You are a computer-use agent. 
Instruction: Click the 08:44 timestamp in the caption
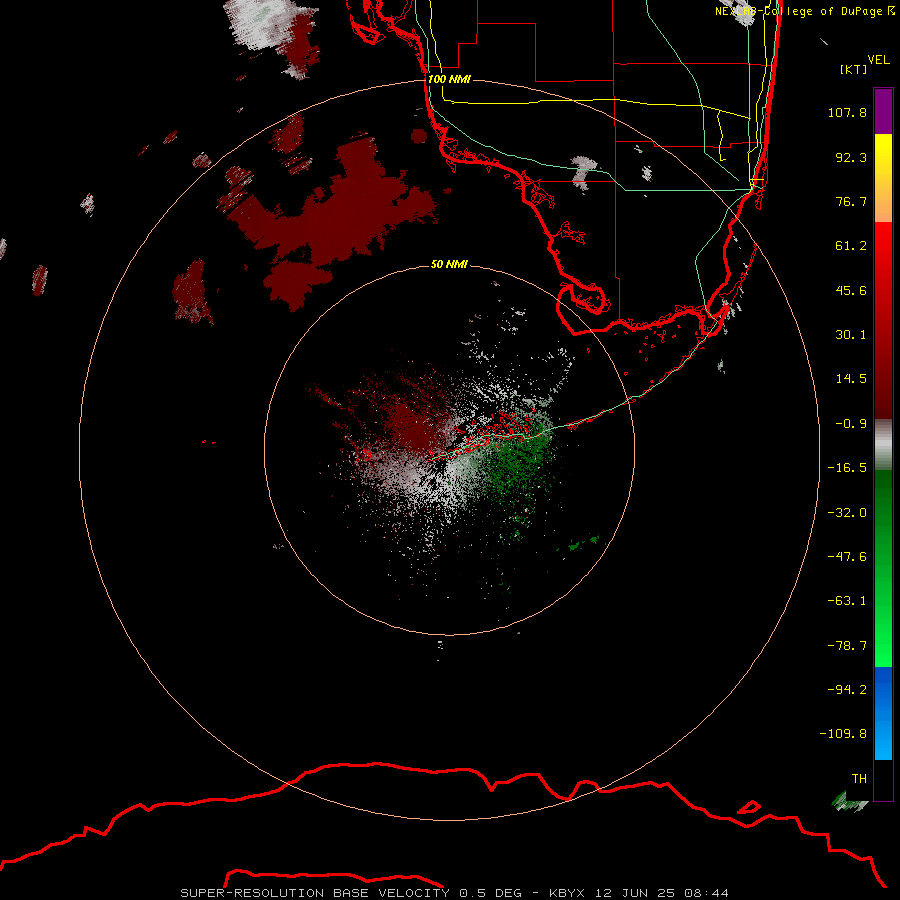(x=707, y=893)
